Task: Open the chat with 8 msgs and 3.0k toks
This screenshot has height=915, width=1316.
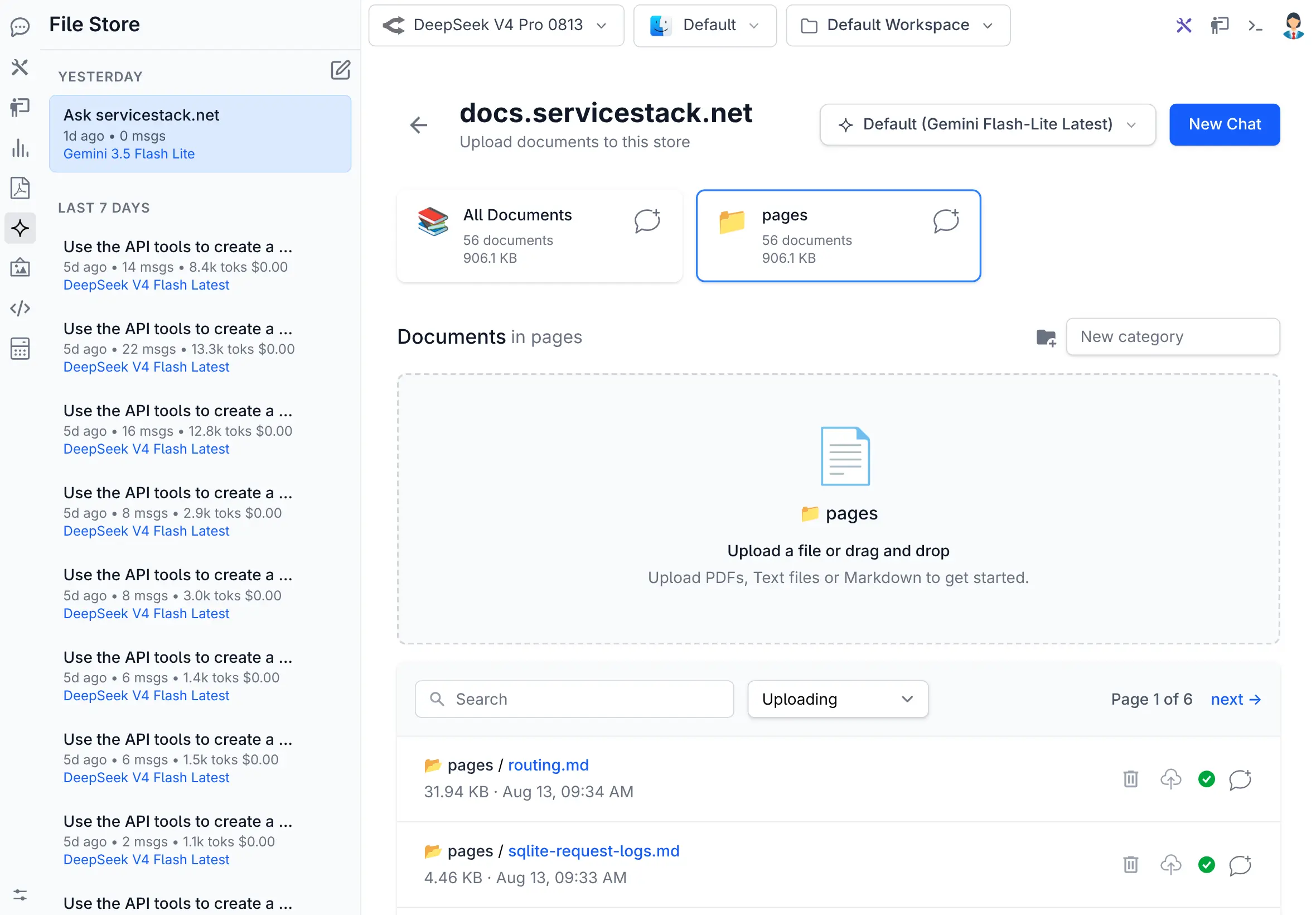Action: (x=200, y=594)
